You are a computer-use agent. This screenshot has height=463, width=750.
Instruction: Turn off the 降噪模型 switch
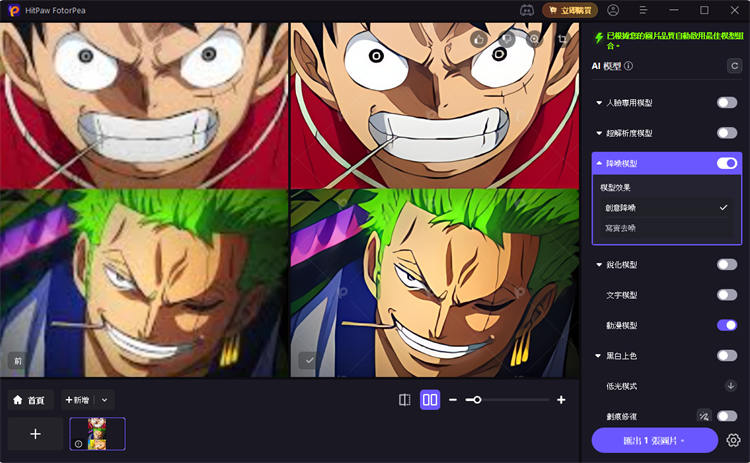click(727, 164)
